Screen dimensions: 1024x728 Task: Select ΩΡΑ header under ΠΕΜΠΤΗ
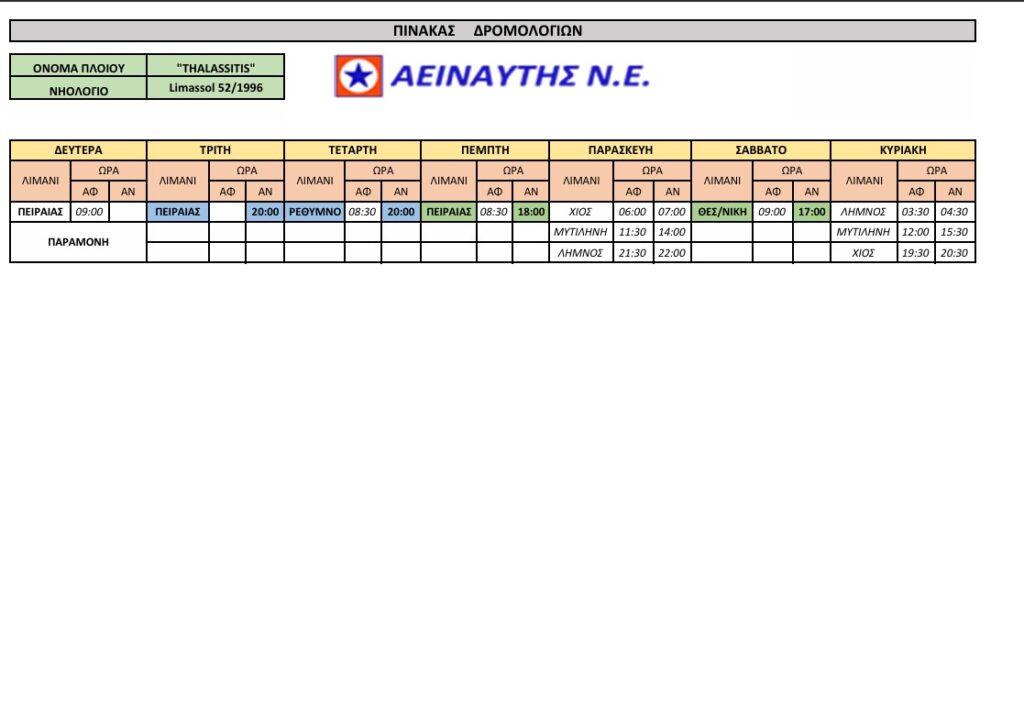point(513,170)
